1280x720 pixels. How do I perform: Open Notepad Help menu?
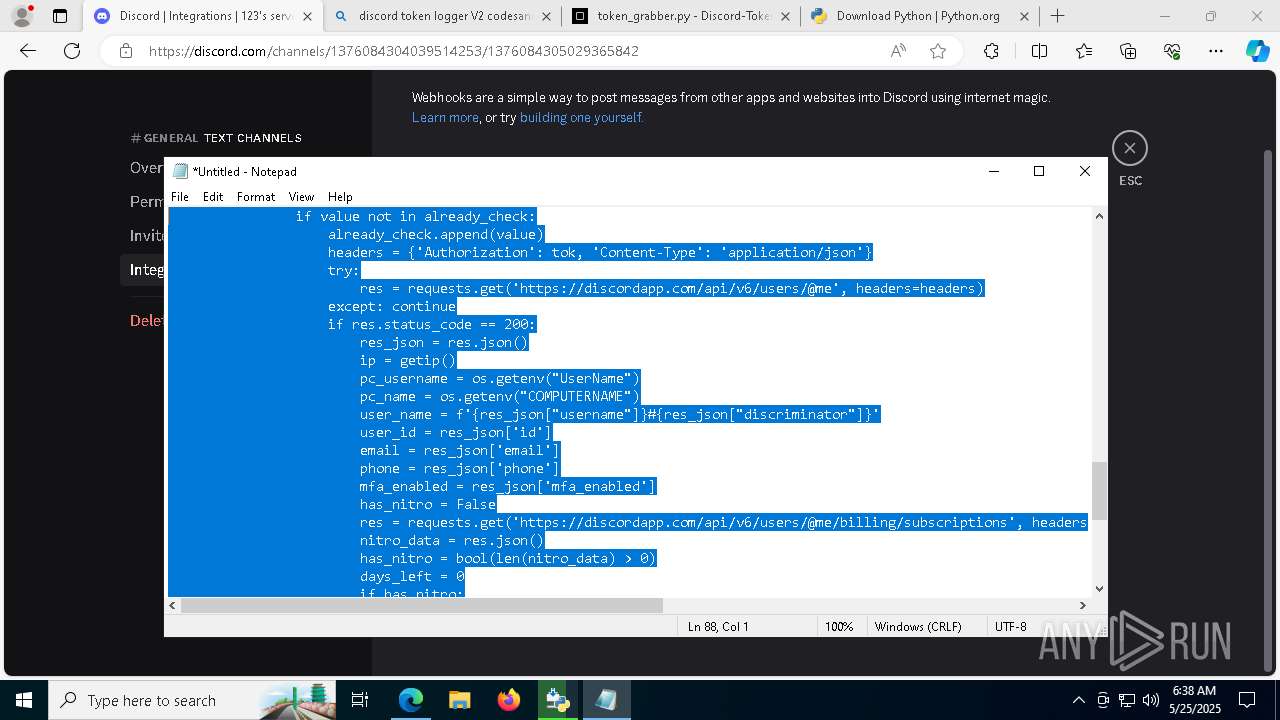pos(340,197)
